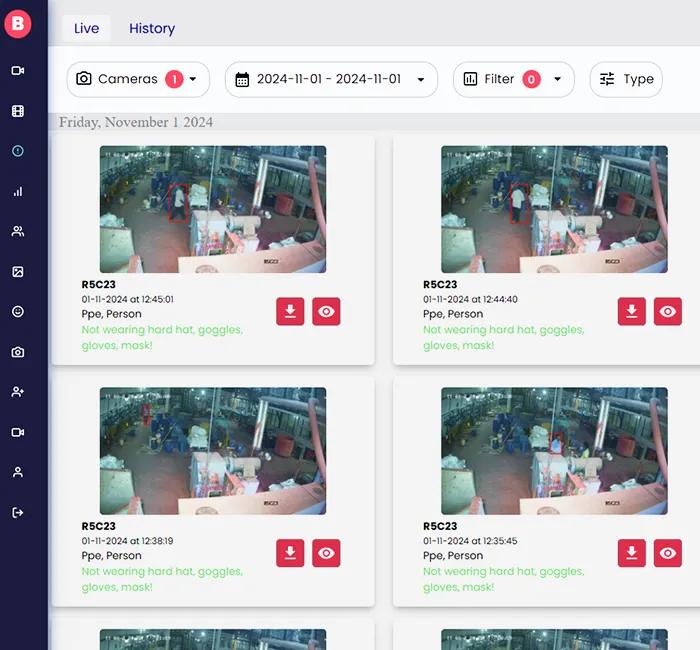The height and width of the screenshot is (650, 700).
Task: View the 12:45:01 alert with eye button
Action: coord(326,311)
